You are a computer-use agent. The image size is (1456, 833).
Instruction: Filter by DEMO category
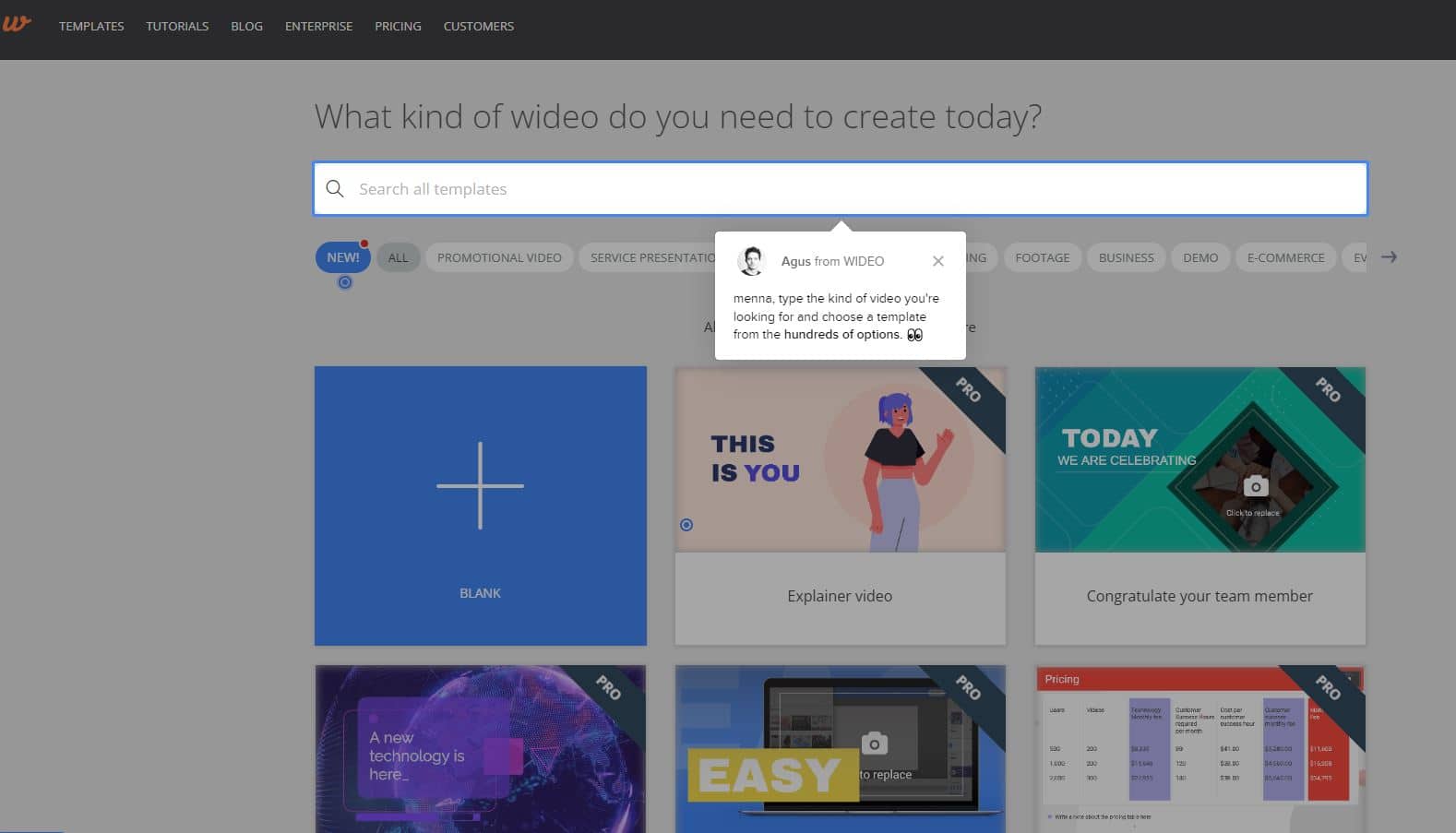point(1200,257)
